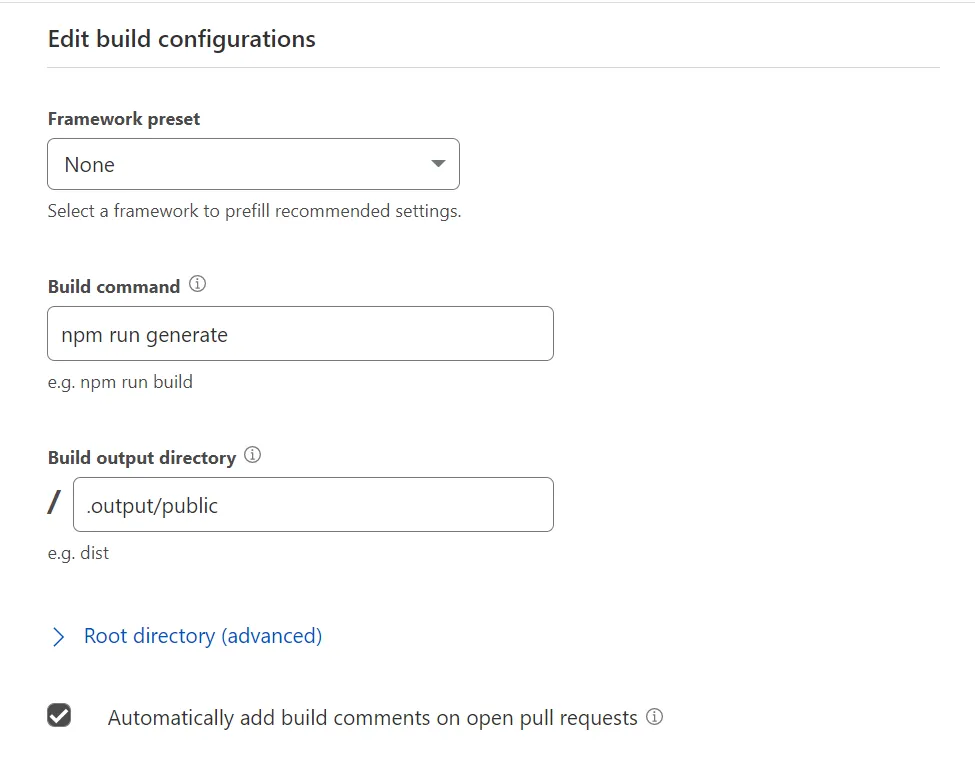The height and width of the screenshot is (762, 975).
Task: Click the info icon beside Build command
Action: (198, 285)
